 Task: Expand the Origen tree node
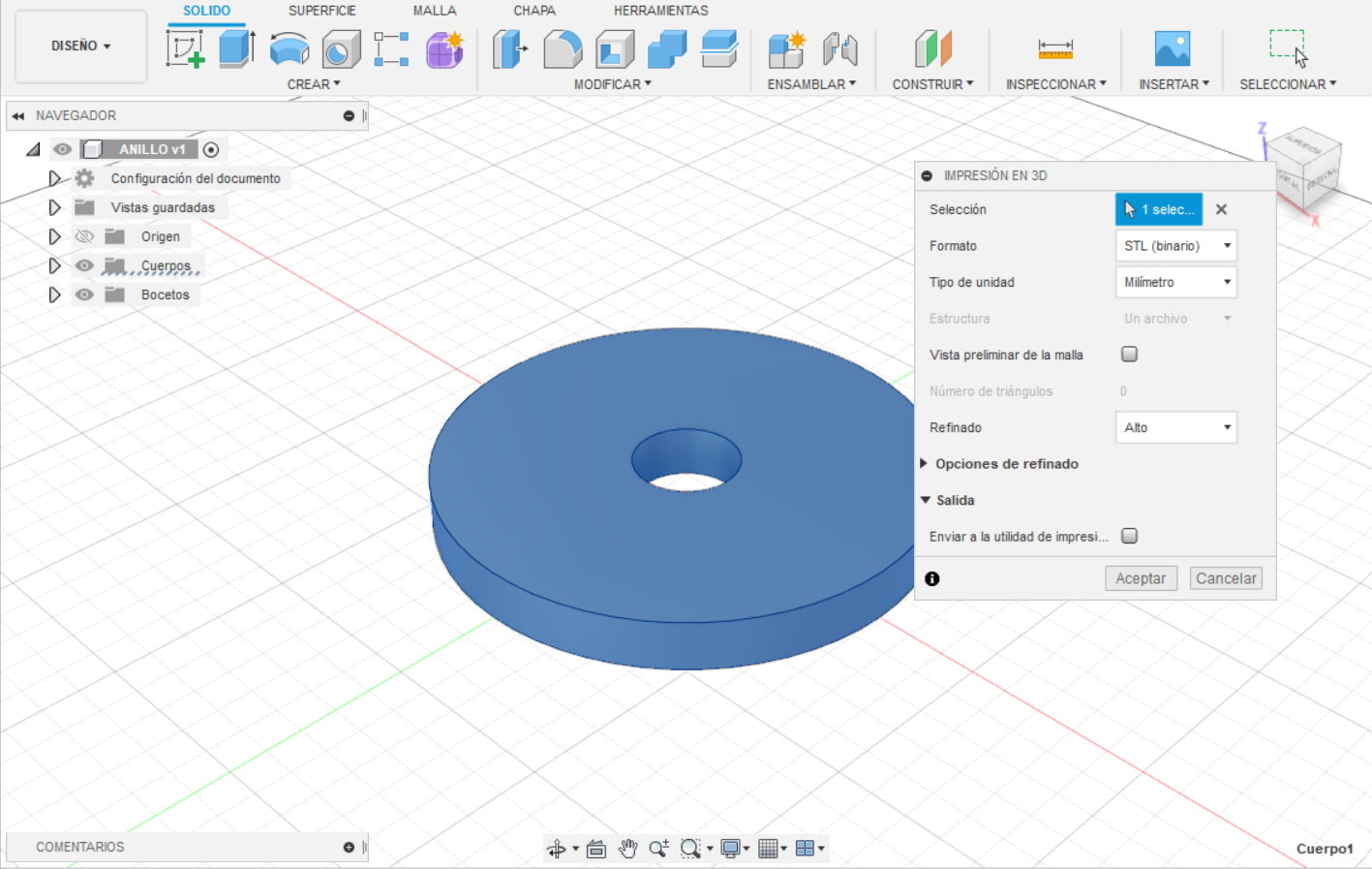tap(54, 236)
